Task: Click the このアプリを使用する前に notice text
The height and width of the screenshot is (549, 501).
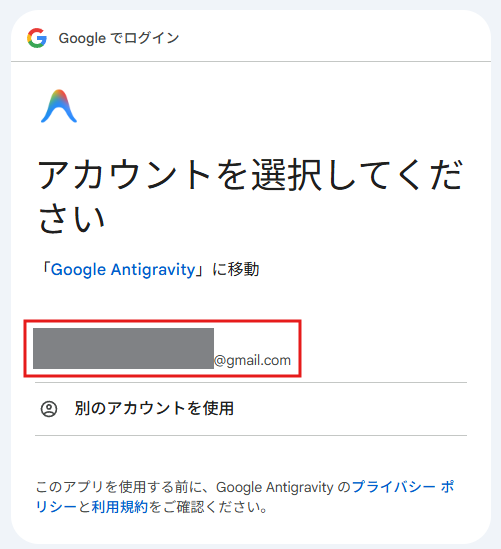Action: (x=123, y=487)
